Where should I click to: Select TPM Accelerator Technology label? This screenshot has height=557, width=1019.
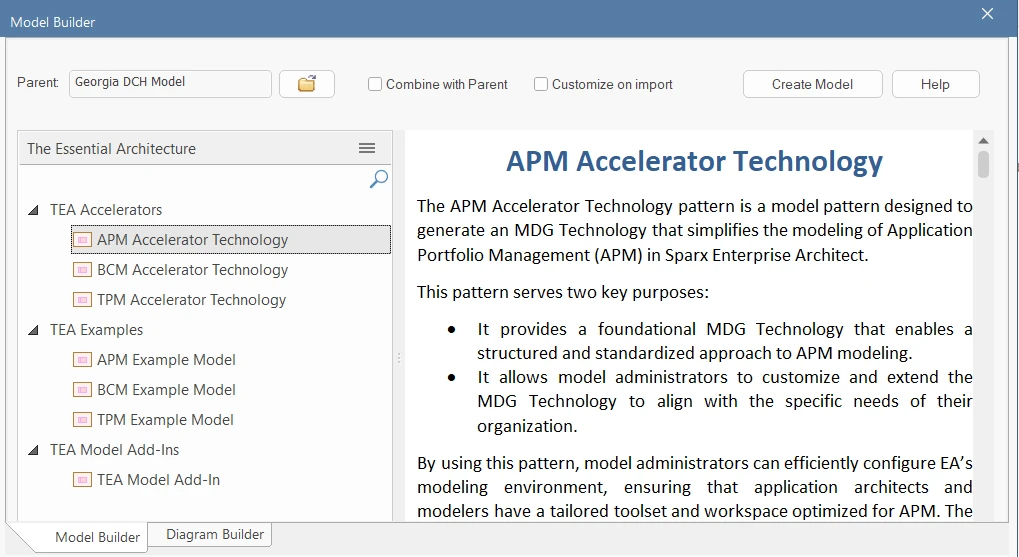click(192, 300)
